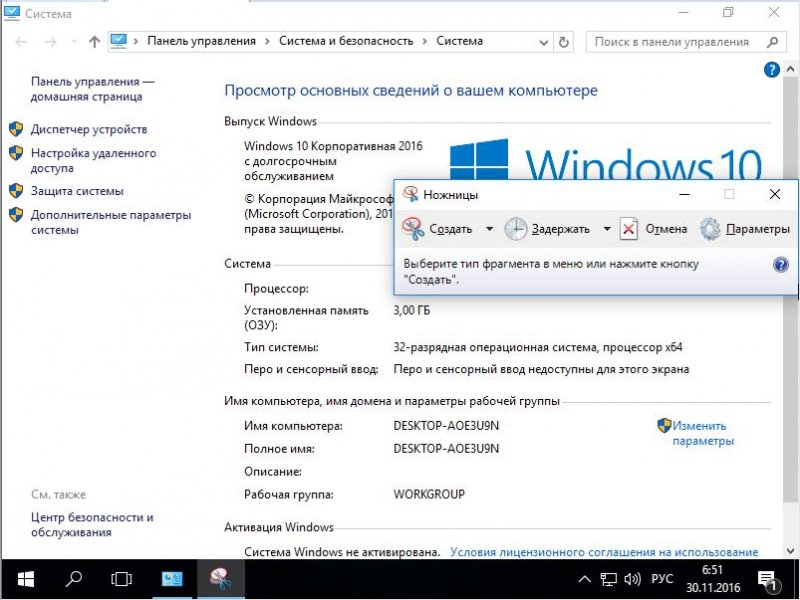The height and width of the screenshot is (600, 800).
Task: Expand the Create snip type dropdown arrow
Action: (489, 229)
